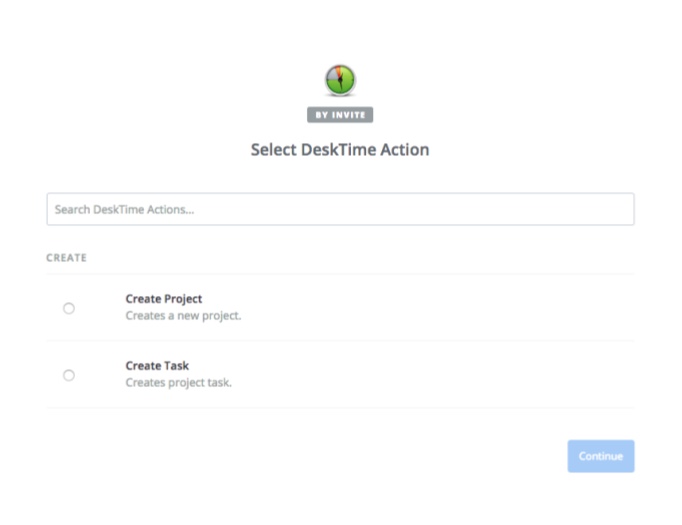Focus the Search DeskTime Actions field

[x=341, y=209]
